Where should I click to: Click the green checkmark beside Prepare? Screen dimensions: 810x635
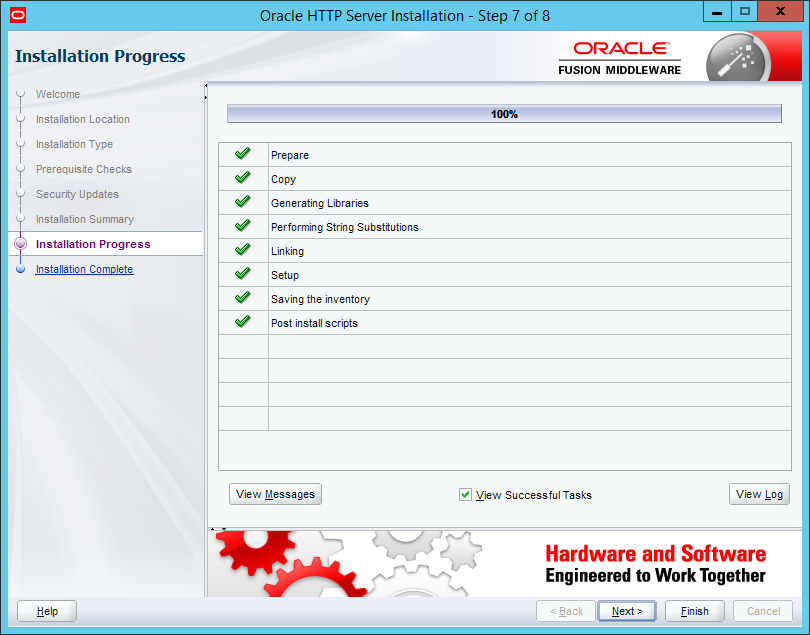pos(242,154)
